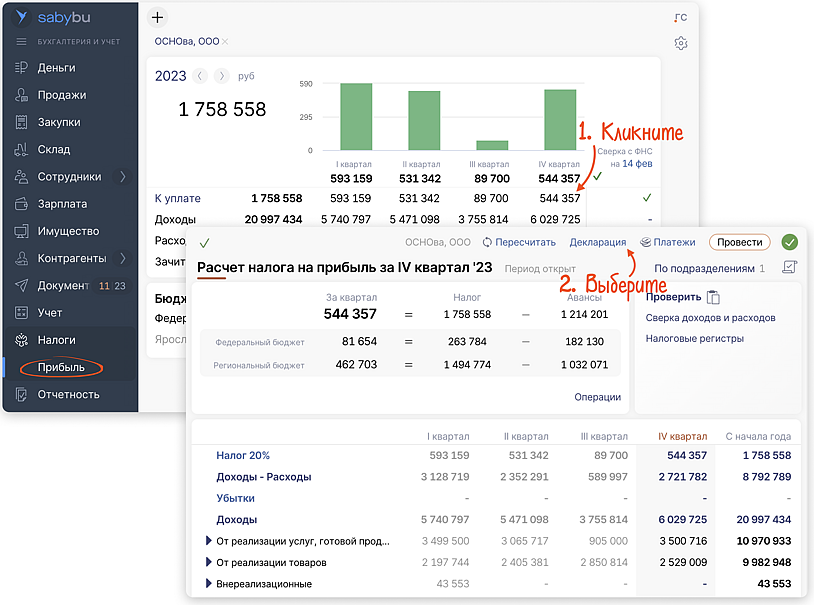This screenshot has width=814, height=605.
Task: Click the Пересчитать recalculate link
Action: point(518,242)
